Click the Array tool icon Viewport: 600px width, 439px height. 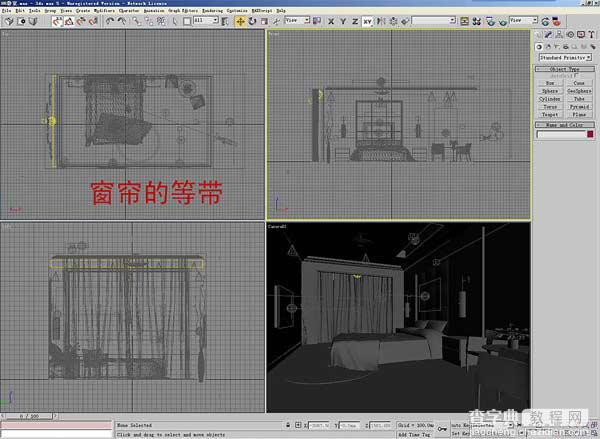[393, 21]
